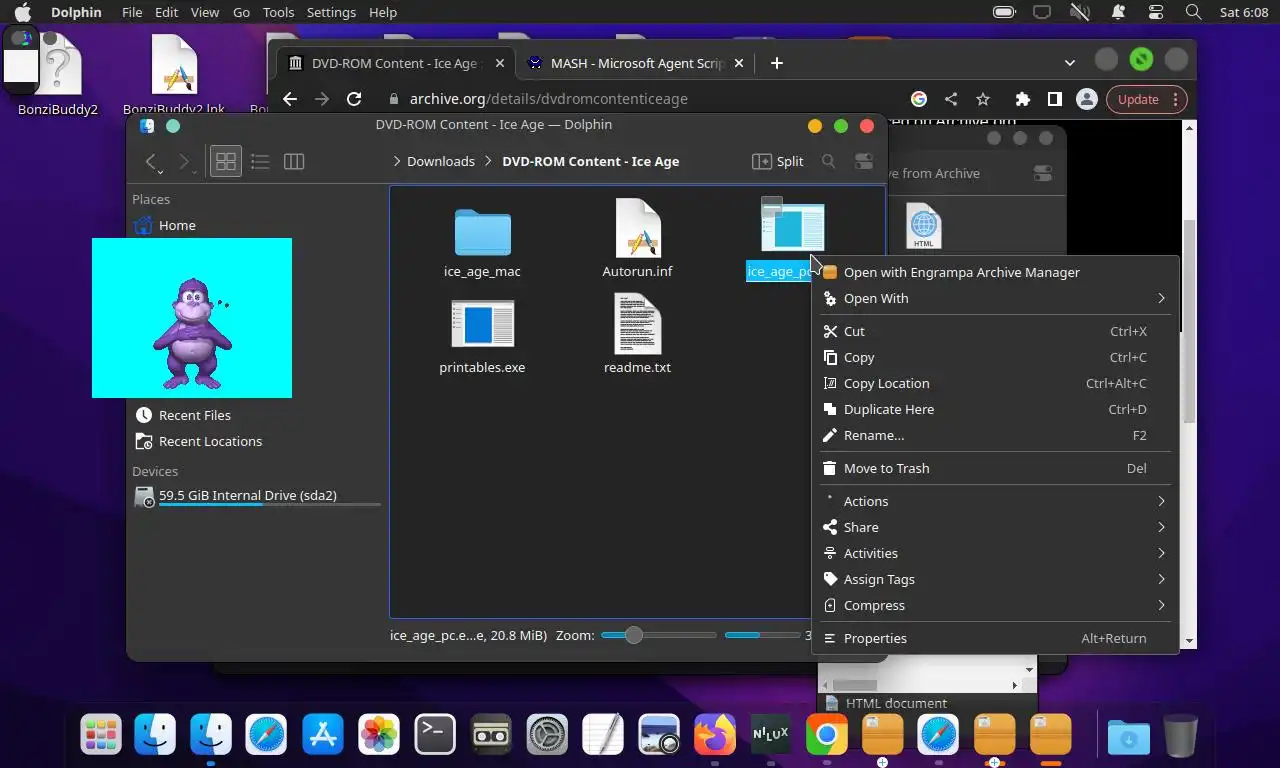Expand the Compress submenu

coord(996,605)
